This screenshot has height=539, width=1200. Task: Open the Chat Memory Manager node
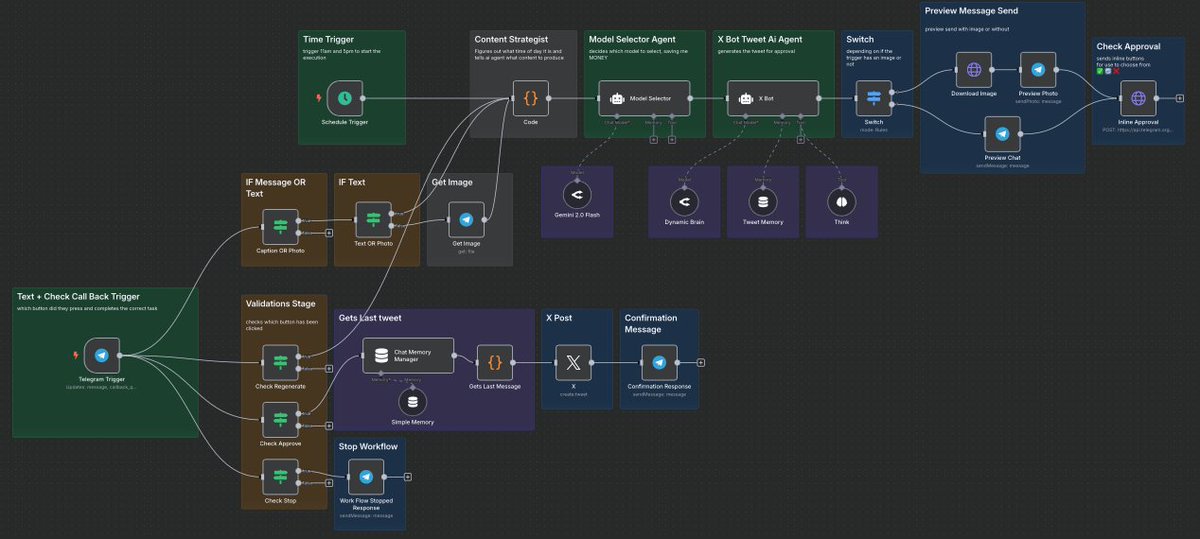pos(408,355)
